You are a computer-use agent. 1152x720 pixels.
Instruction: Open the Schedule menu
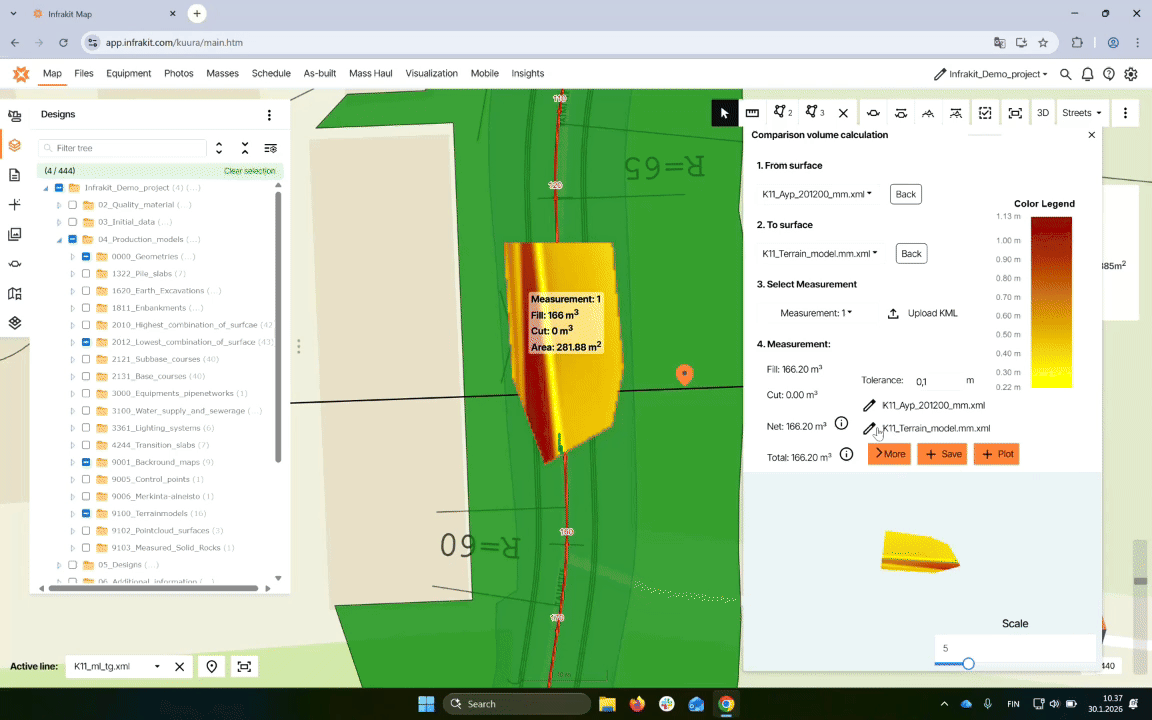point(271,73)
